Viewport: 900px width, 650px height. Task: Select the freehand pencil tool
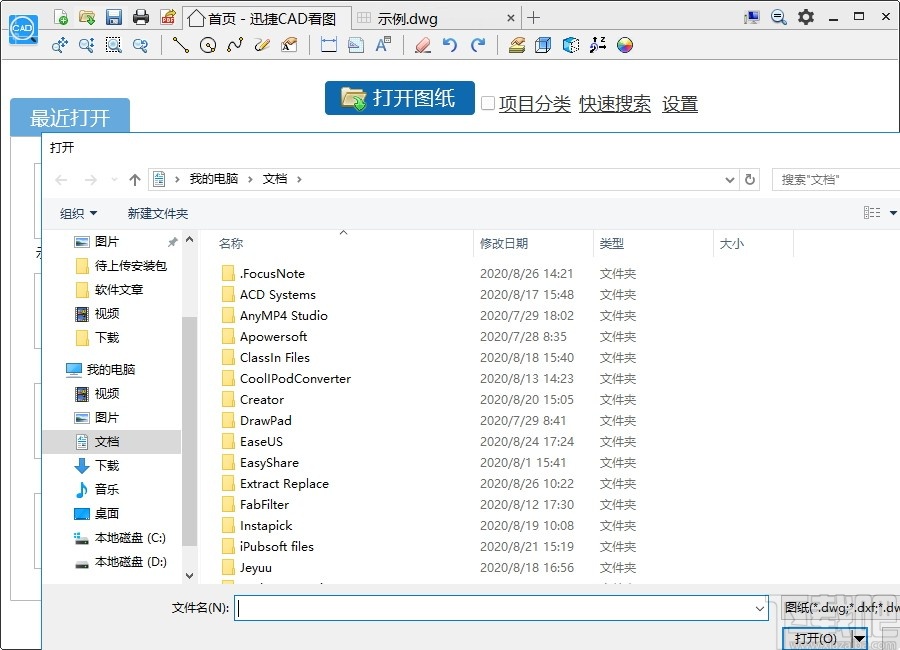click(x=262, y=45)
